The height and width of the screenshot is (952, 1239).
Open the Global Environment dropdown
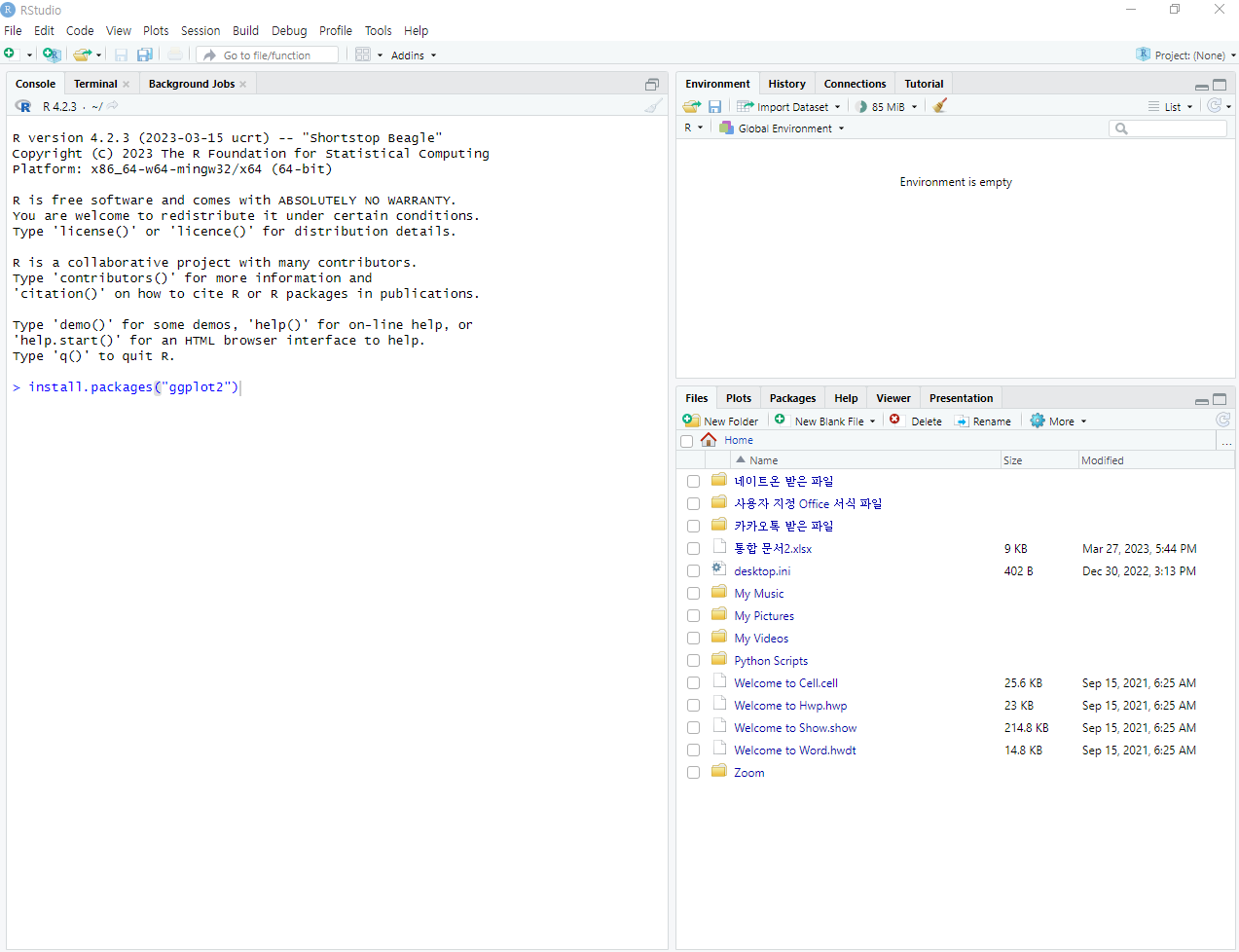point(782,128)
